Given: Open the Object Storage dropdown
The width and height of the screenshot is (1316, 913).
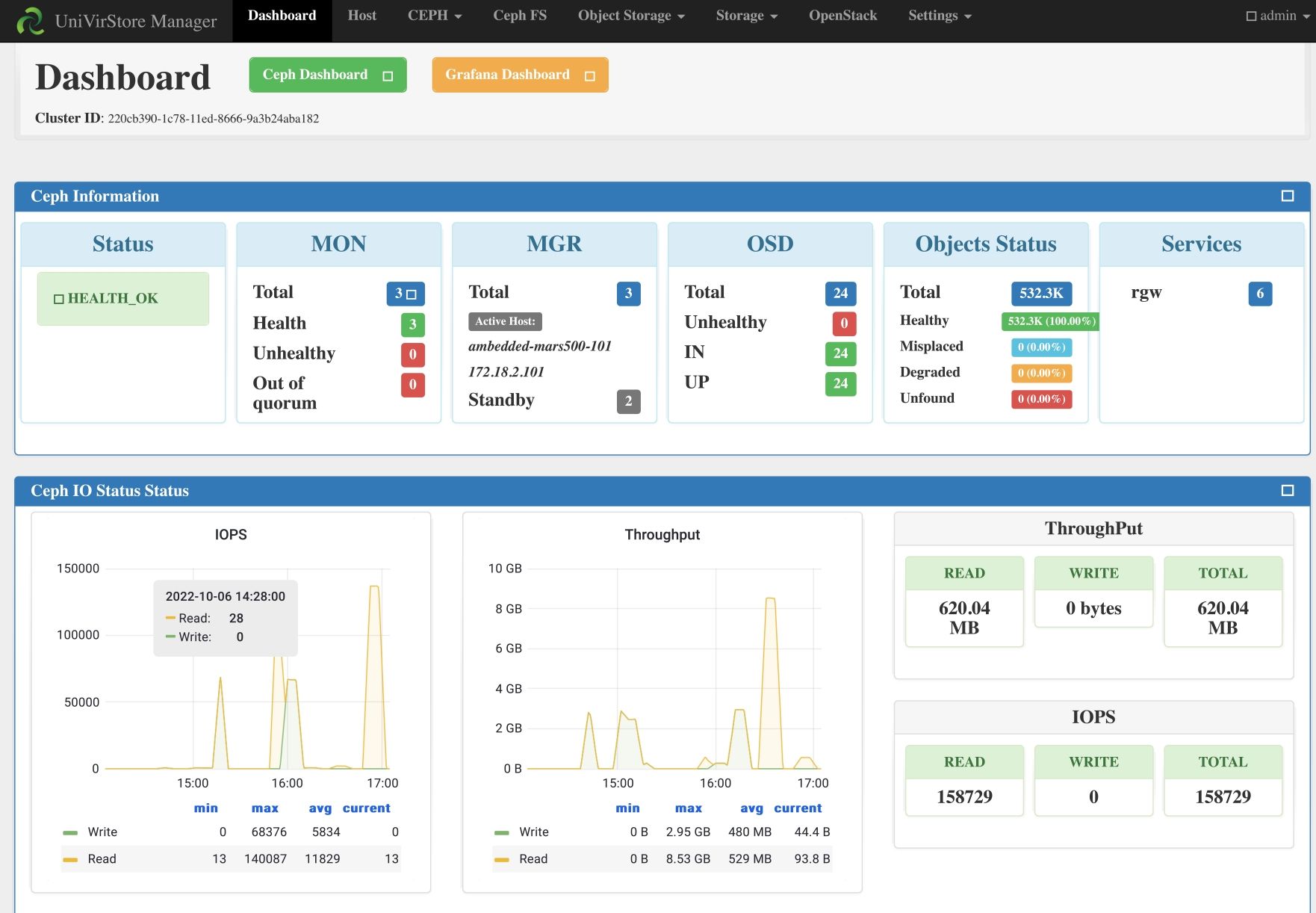Looking at the screenshot, I should pyautogui.click(x=630, y=16).
